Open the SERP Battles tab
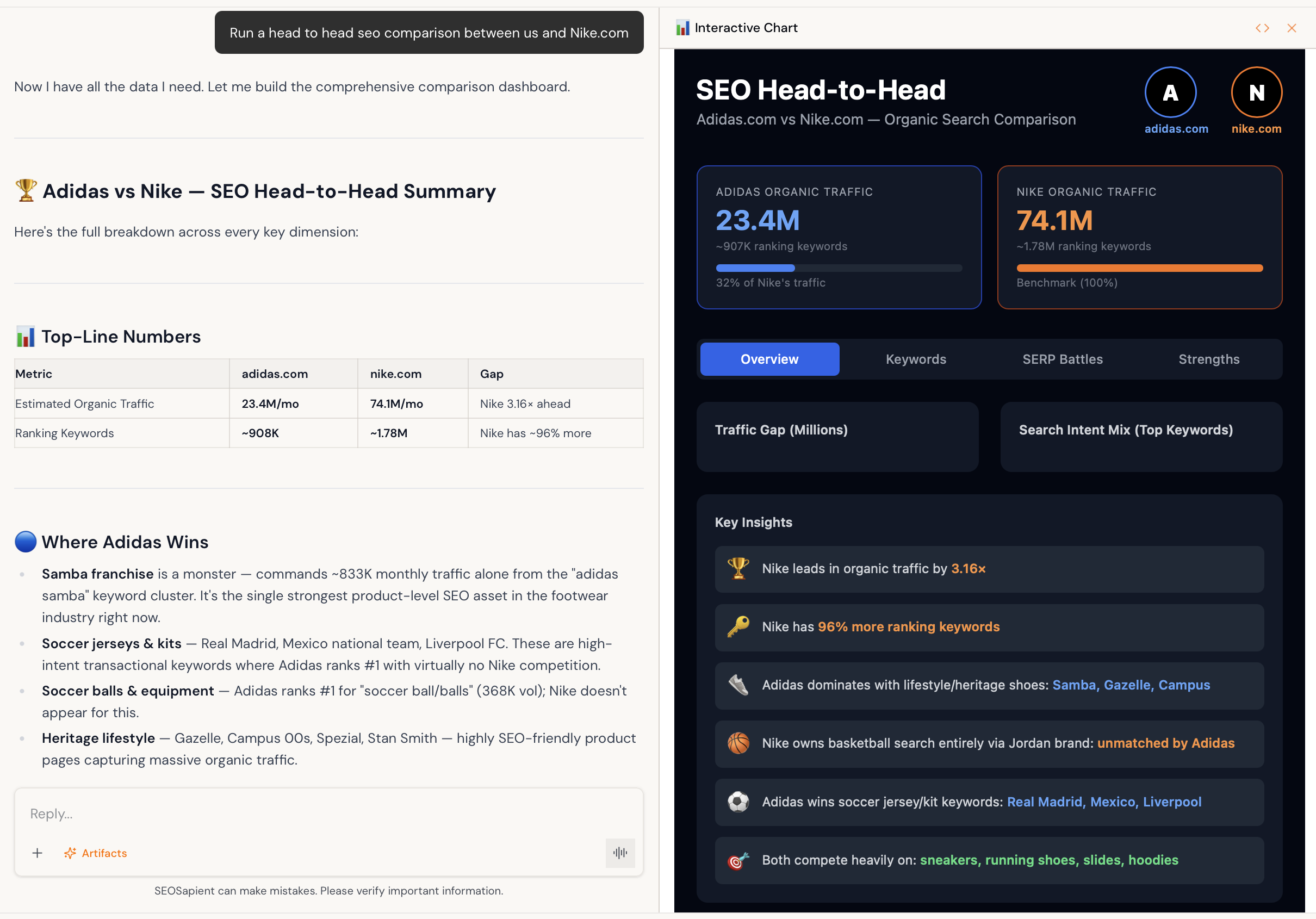Viewport: 1316px width, 919px height. (1062, 359)
